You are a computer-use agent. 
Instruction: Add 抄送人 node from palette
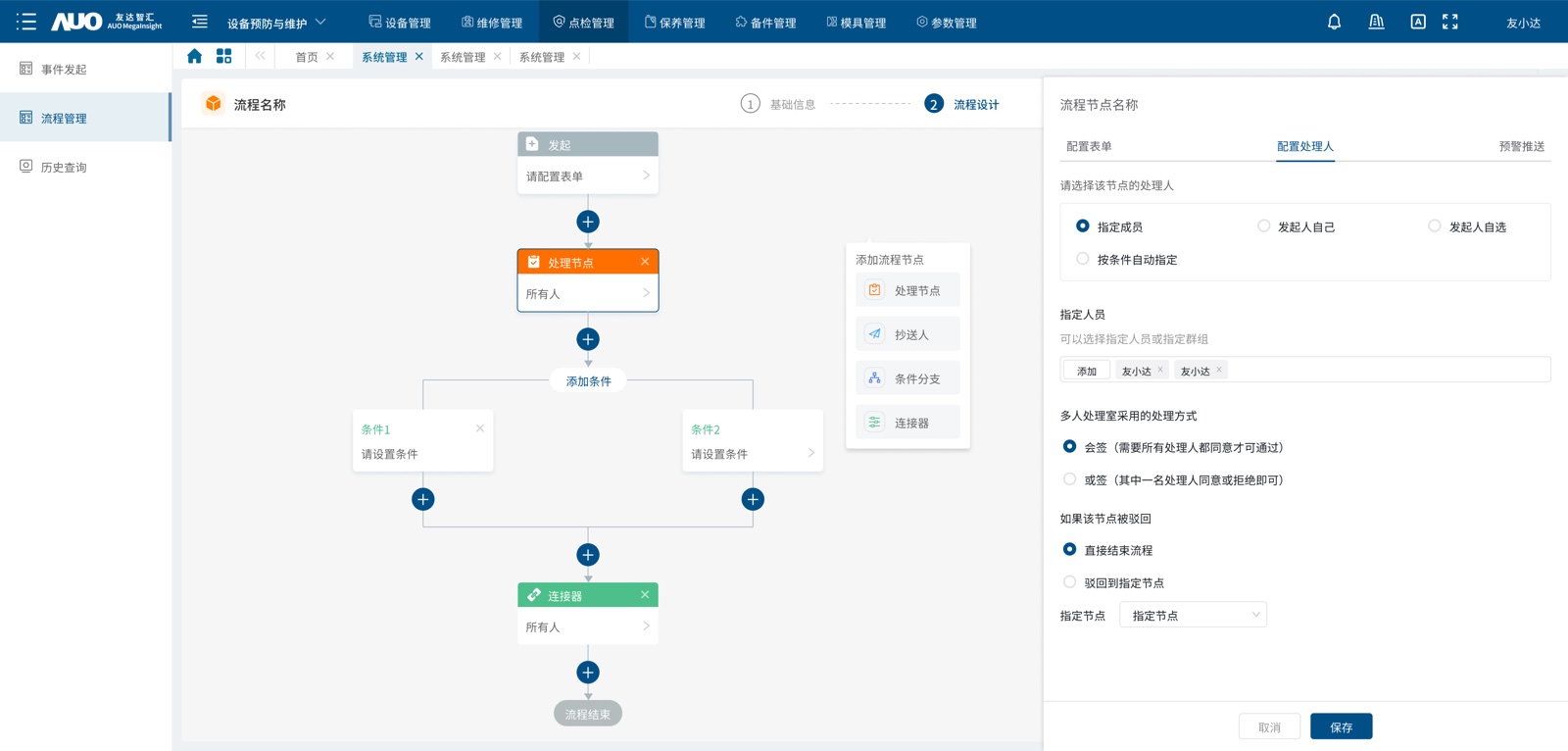click(907, 334)
